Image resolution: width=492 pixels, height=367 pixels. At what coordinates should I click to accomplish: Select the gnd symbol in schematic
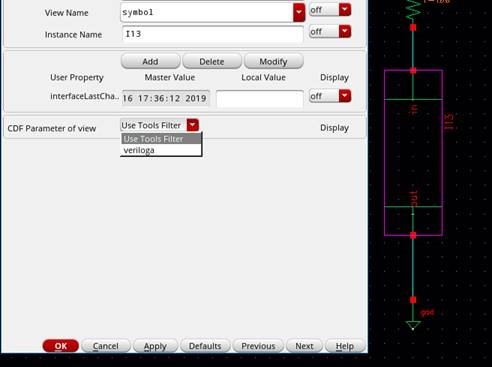tap(413, 324)
